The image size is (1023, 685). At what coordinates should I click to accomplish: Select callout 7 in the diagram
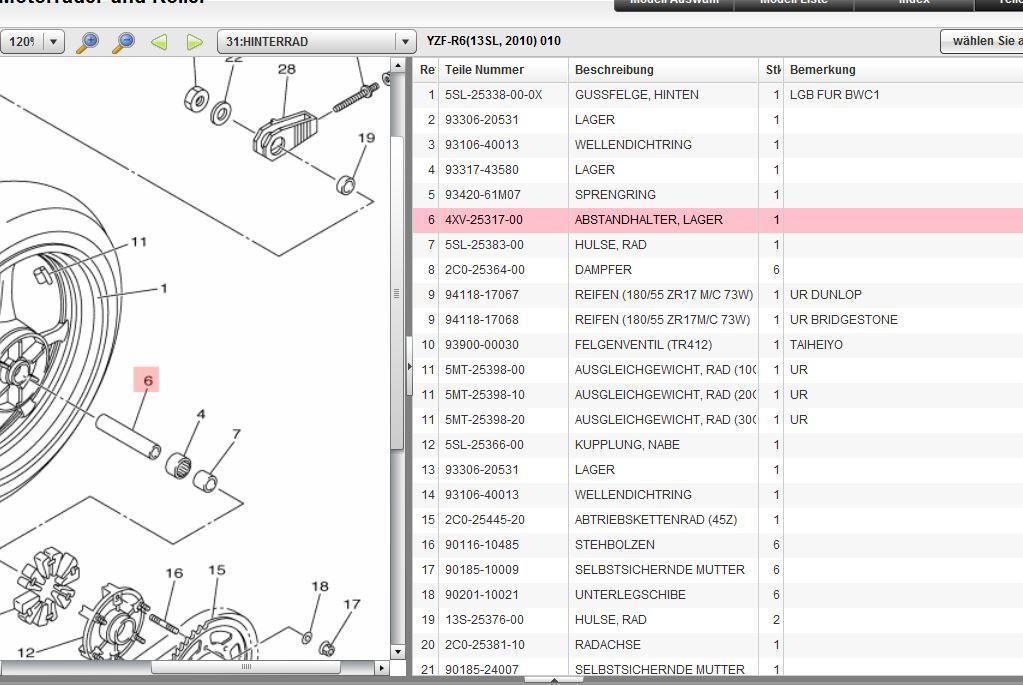point(236,434)
